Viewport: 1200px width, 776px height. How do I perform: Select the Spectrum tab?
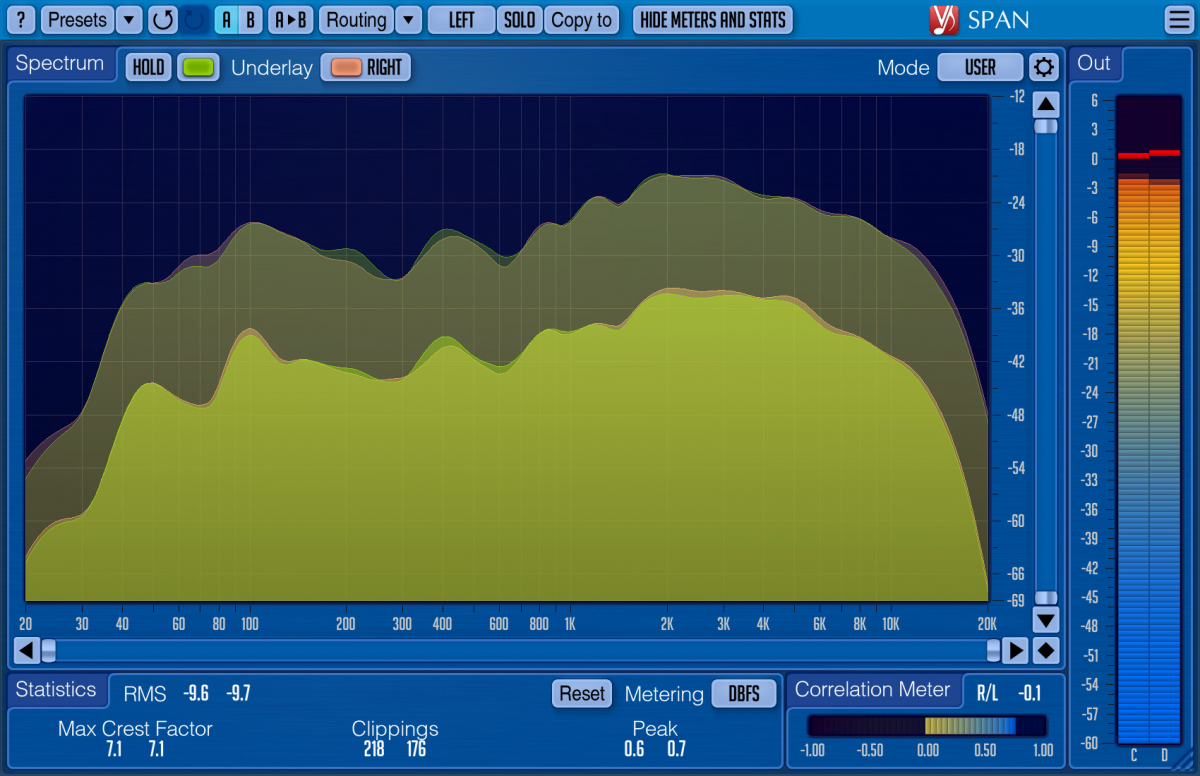(x=60, y=64)
